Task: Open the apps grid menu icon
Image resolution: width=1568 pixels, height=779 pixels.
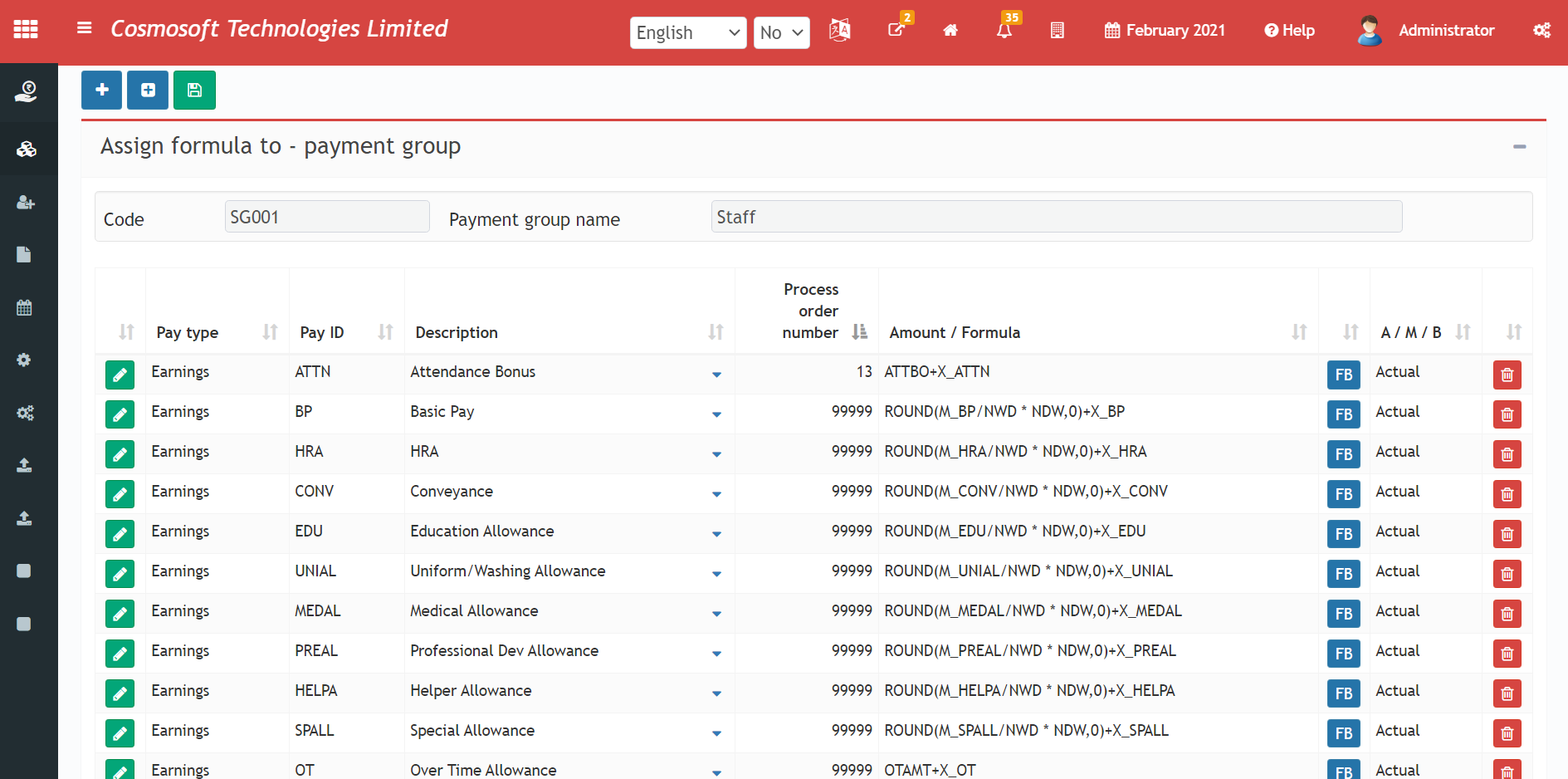Action: tap(26, 29)
